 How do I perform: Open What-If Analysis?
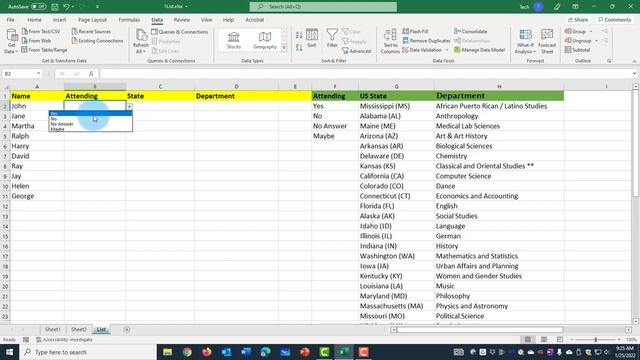coord(525,41)
